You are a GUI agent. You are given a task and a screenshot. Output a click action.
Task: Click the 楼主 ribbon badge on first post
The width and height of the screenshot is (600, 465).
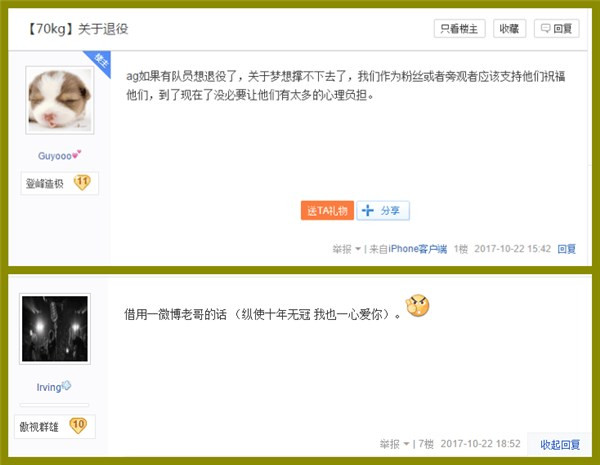pos(99,61)
